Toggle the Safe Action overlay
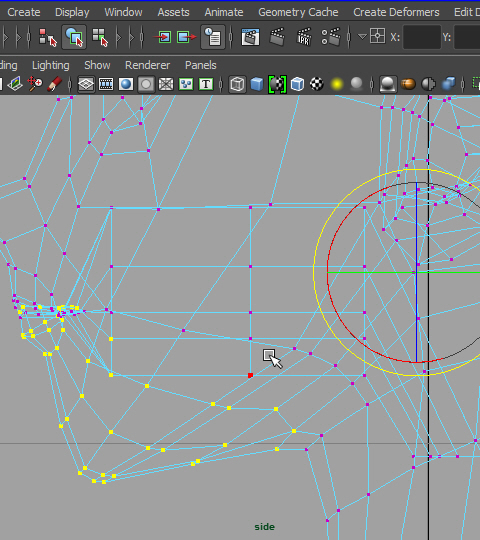The height and width of the screenshot is (540, 480). 186,84
